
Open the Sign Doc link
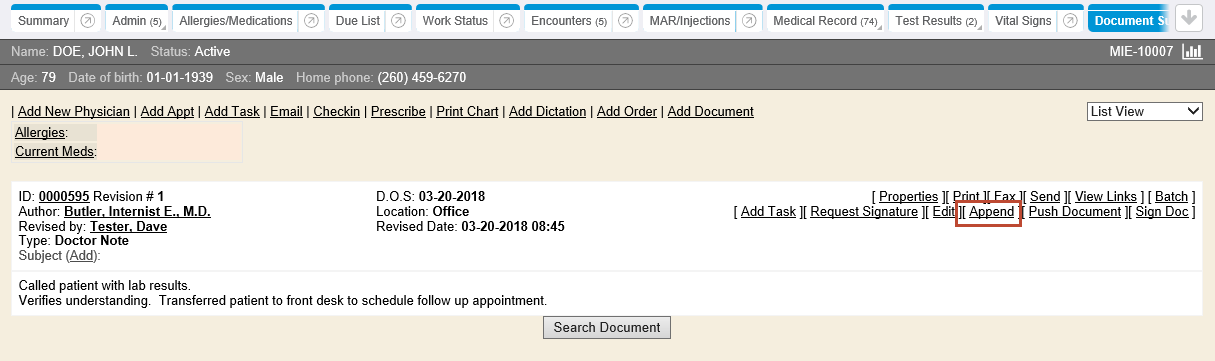(1162, 212)
